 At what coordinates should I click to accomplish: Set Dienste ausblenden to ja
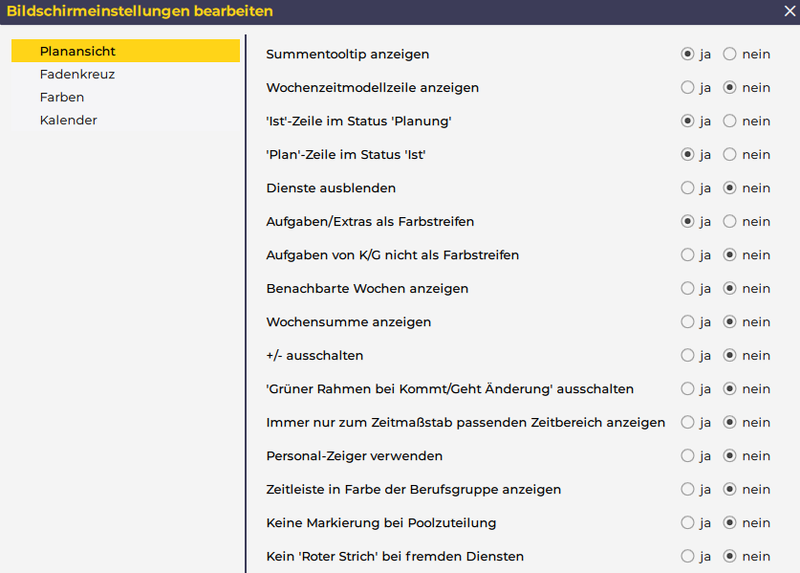687,188
